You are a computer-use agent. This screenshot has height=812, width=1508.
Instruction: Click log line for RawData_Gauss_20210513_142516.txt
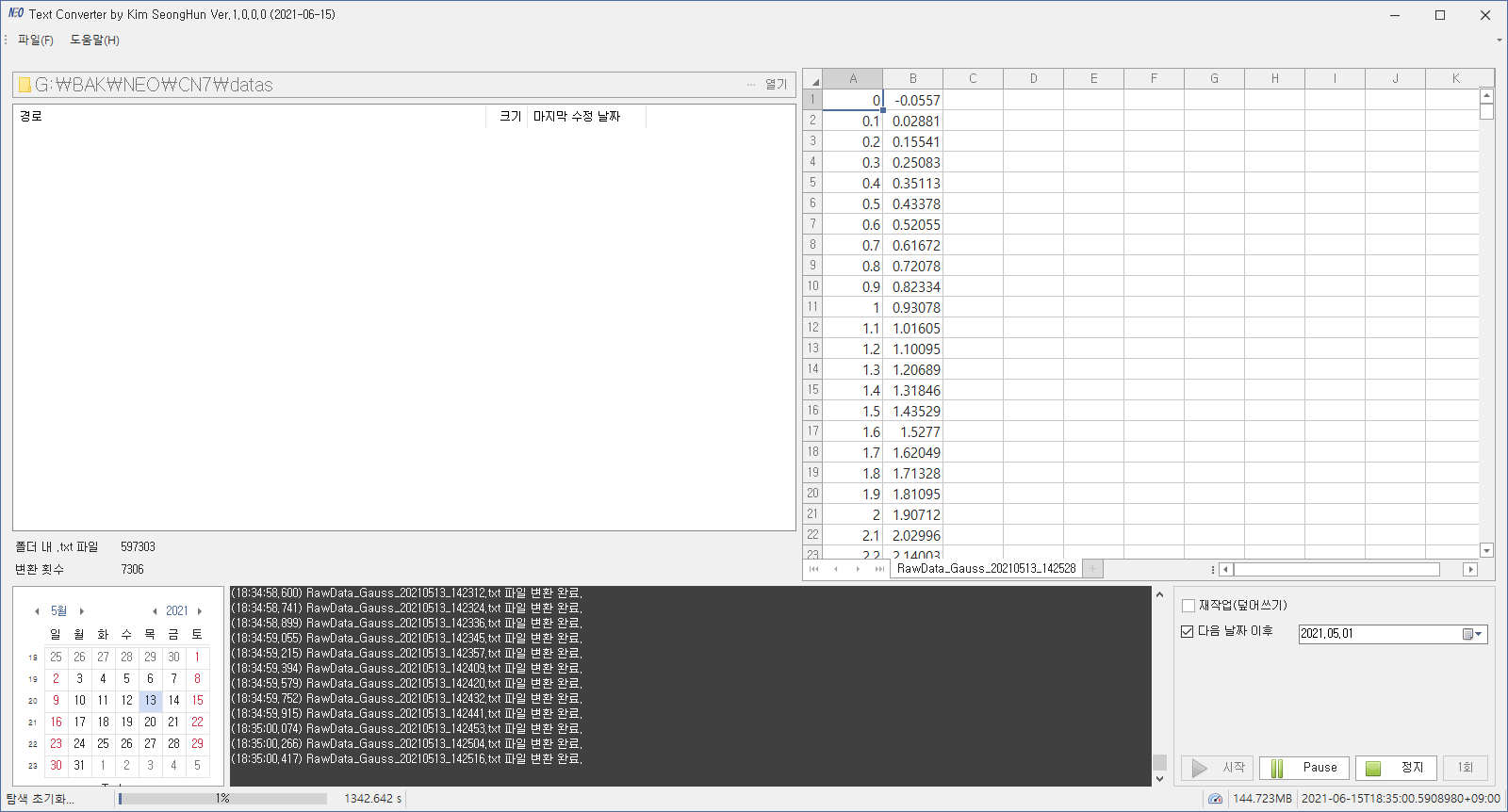click(407, 758)
